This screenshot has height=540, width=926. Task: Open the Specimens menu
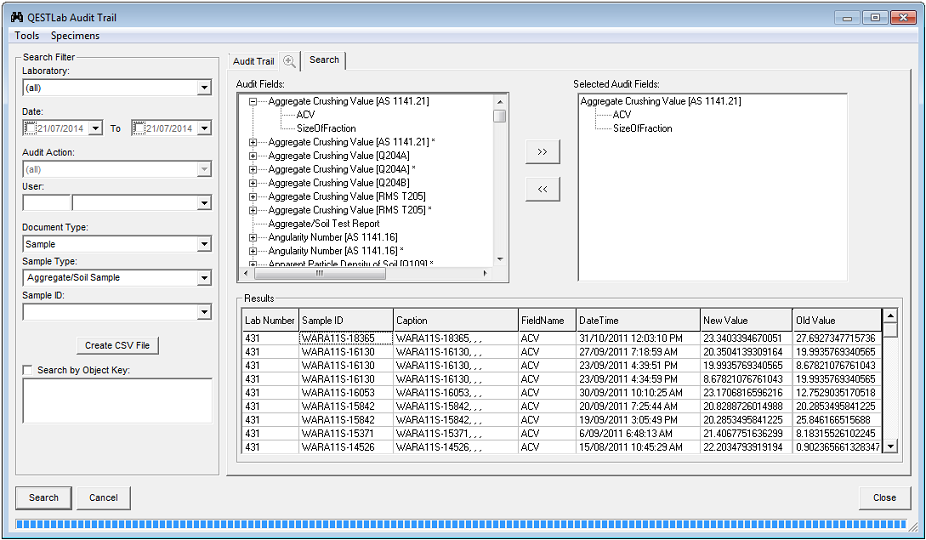(x=75, y=36)
